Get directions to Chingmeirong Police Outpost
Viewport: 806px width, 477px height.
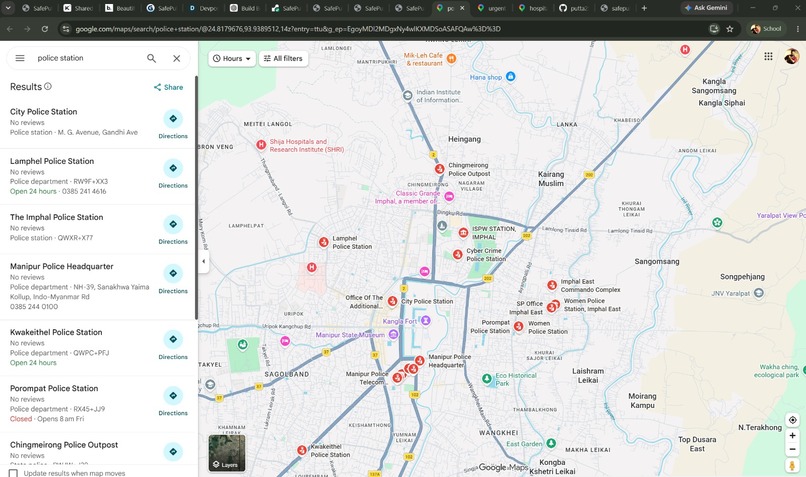173,451
